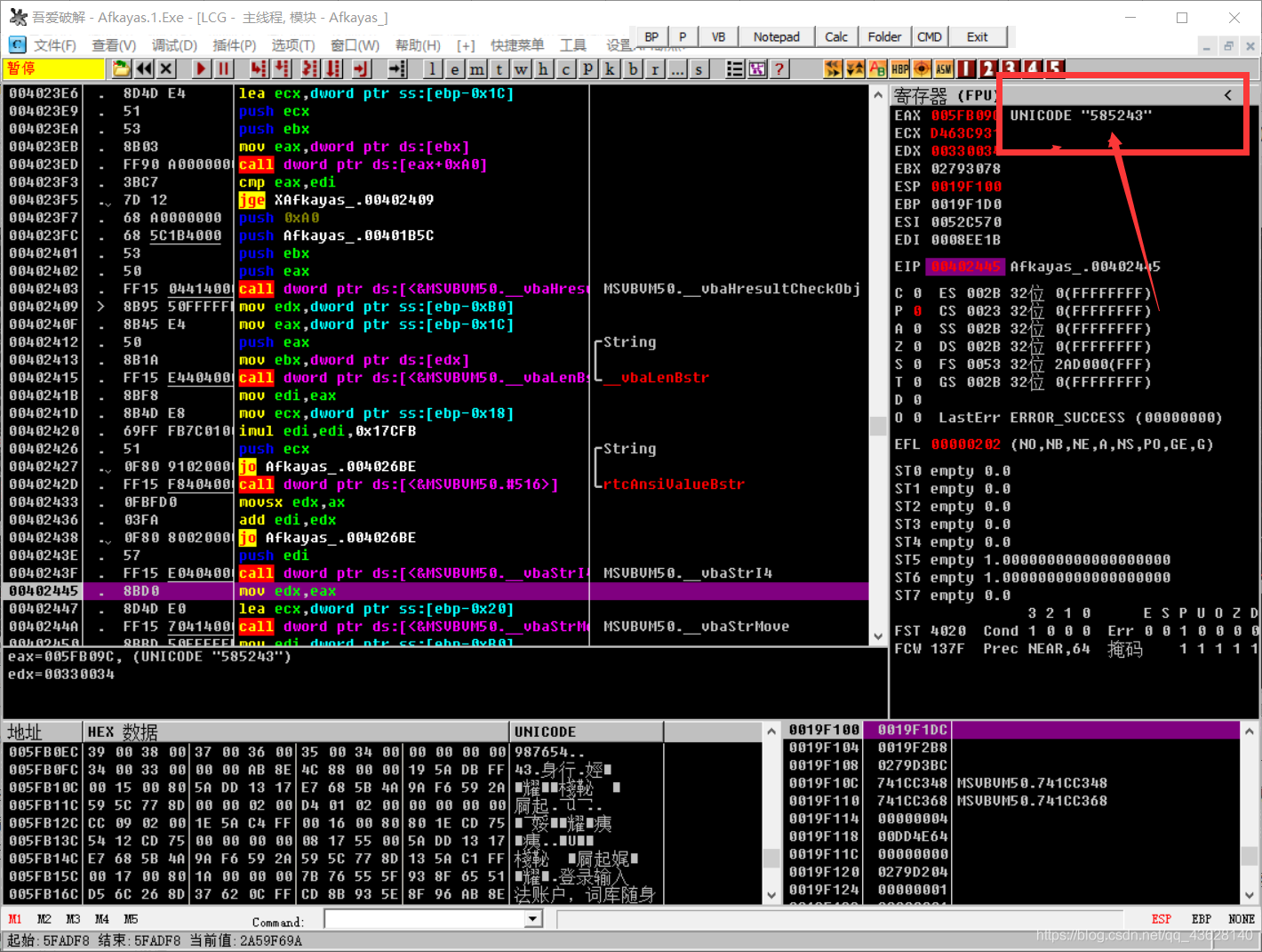The image size is (1262, 952).
Task: Toggle registers view with header < arrow
Action: click(x=1227, y=94)
